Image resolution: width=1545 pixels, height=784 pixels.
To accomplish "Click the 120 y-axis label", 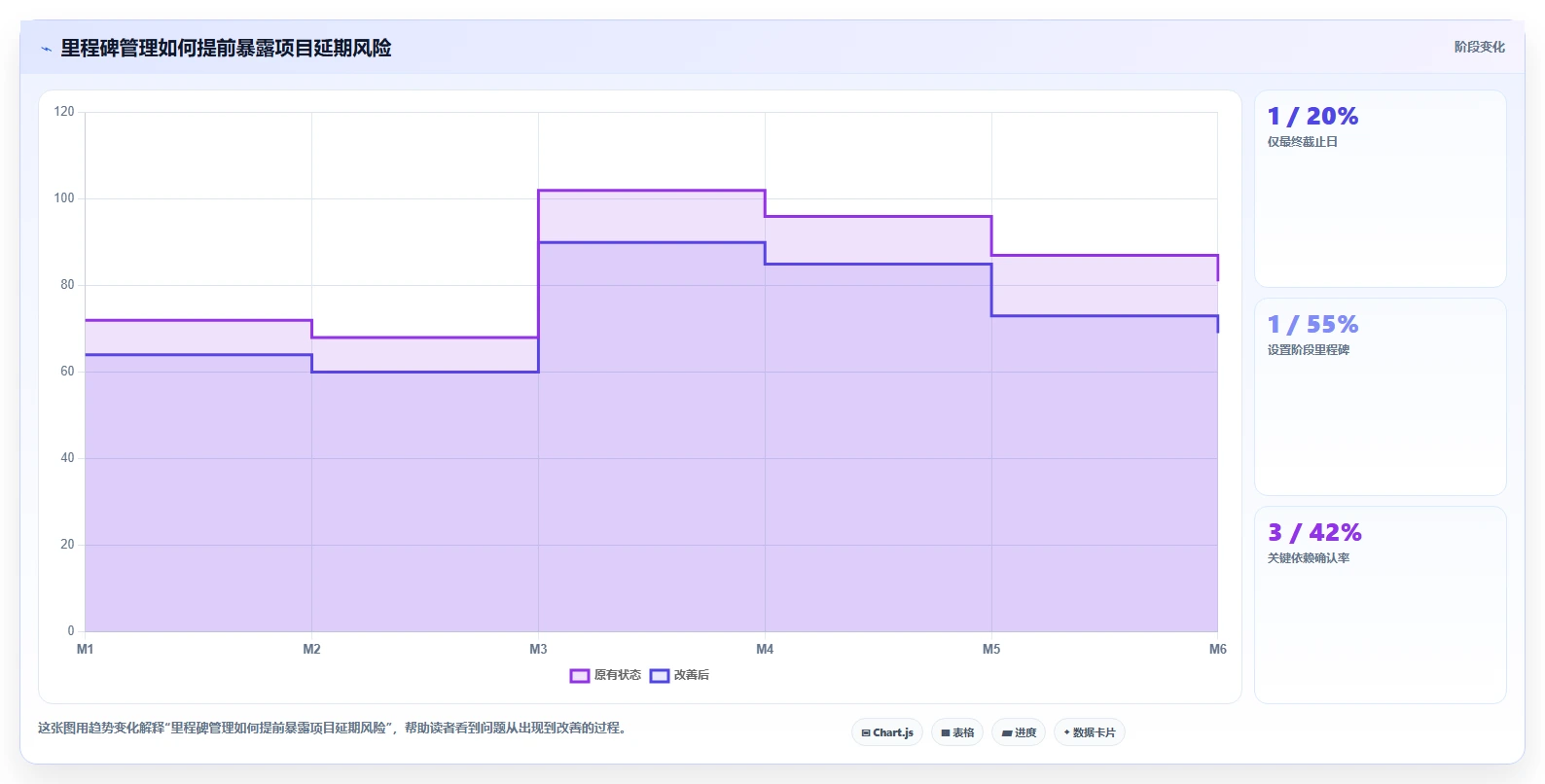I will click(x=64, y=112).
